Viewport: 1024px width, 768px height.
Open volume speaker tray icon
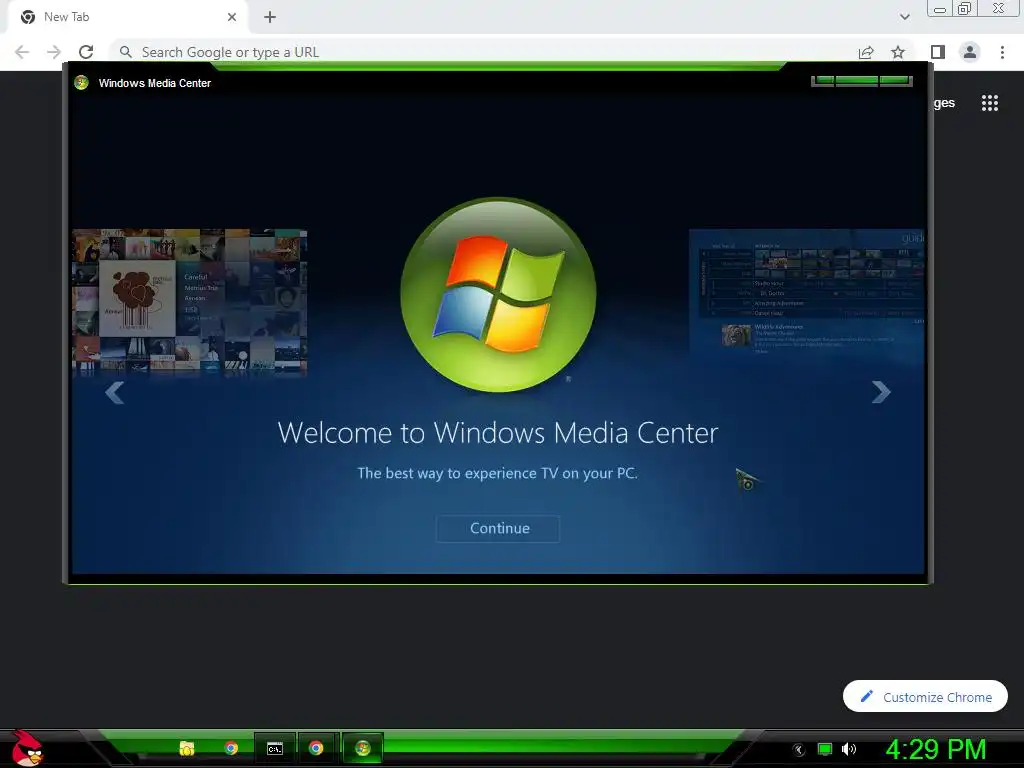pos(848,750)
